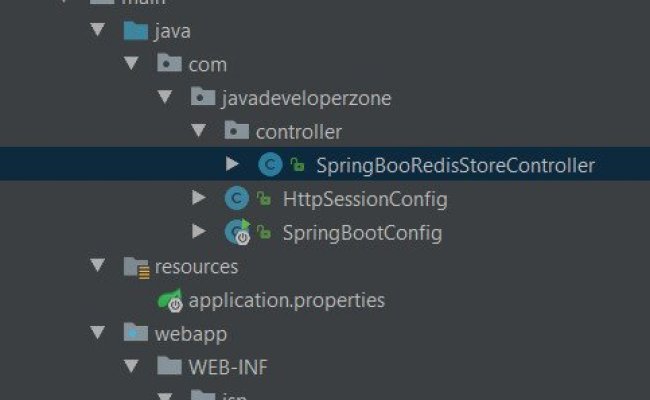Select the com package label
Image resolution: width=650 pixels, height=400 pixels.
point(208,65)
